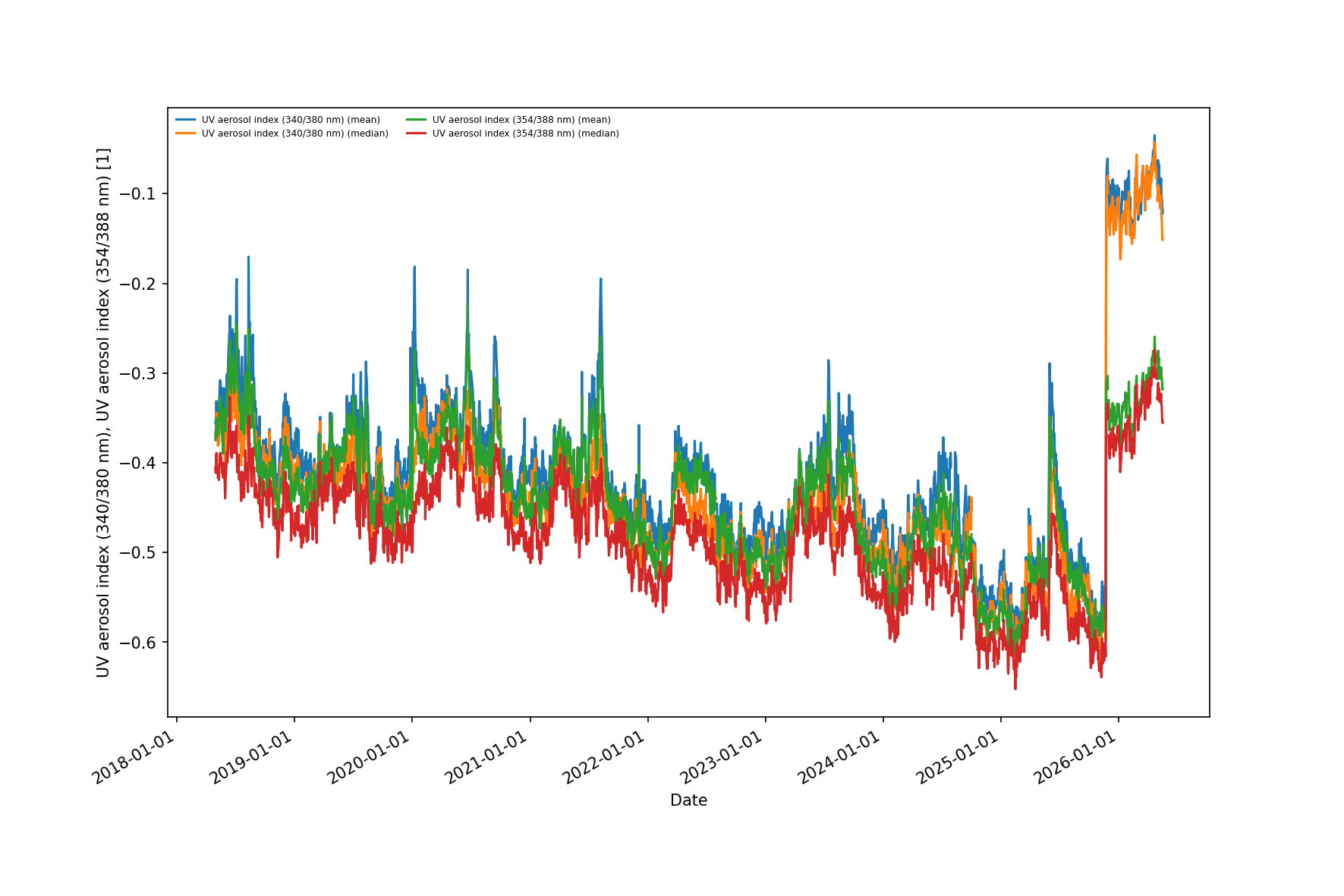Click y-axis tick label −0.5
The image size is (1344, 896).
click(138, 552)
